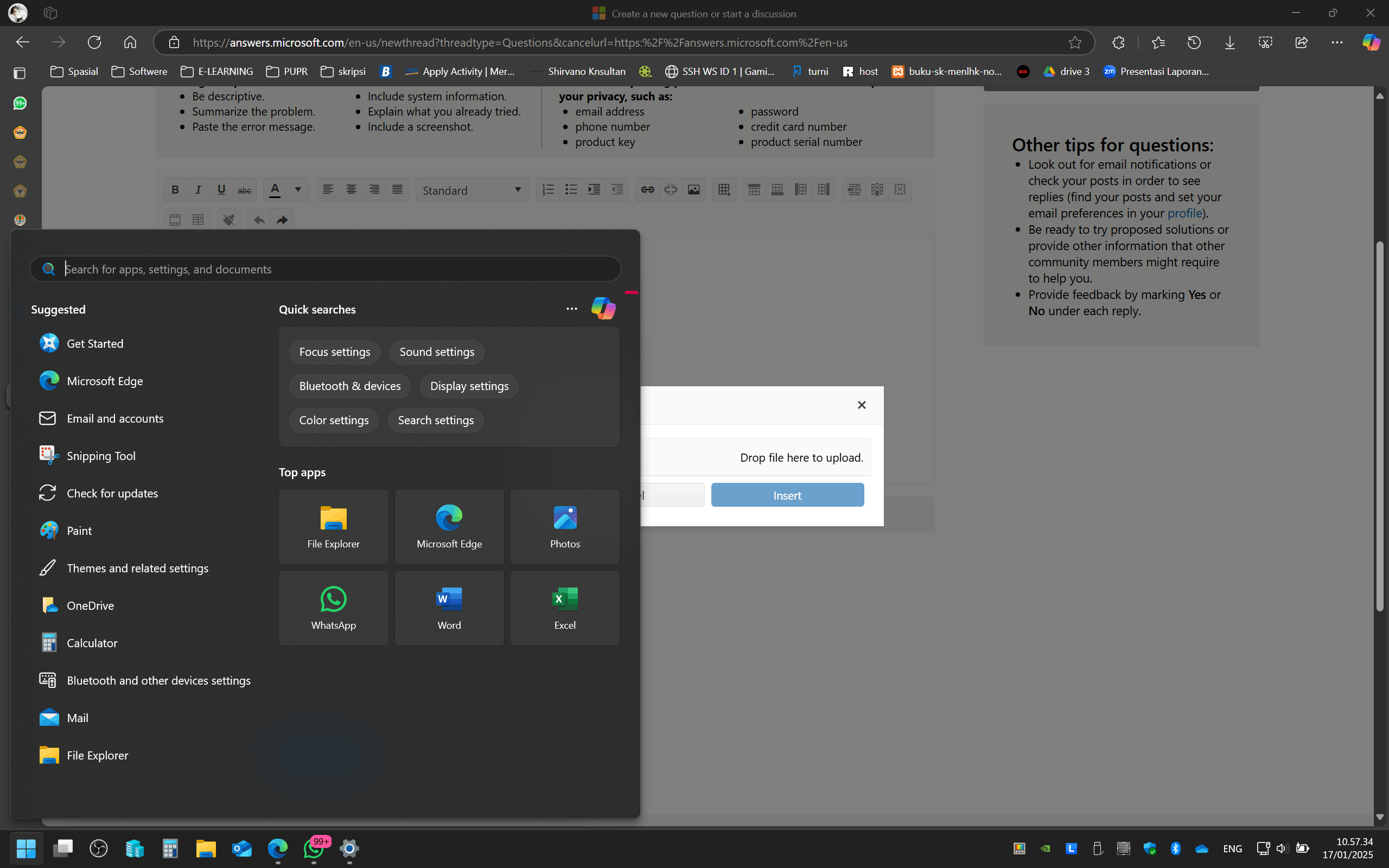The image size is (1389, 868).
Task: Click the insert image icon
Action: coord(693,190)
